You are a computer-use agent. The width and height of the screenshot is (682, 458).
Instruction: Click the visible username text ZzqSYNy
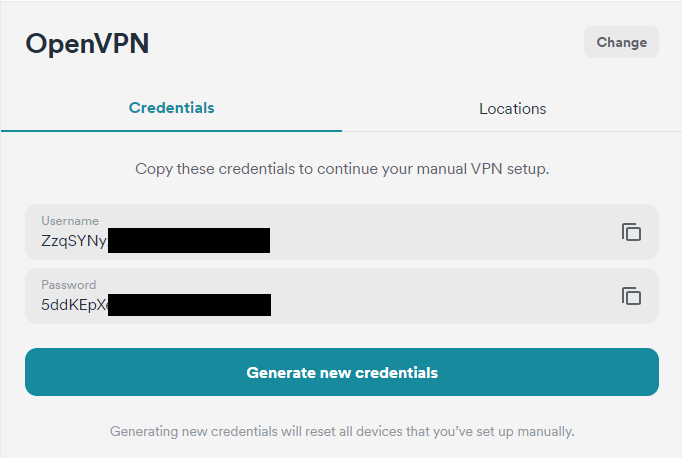point(73,241)
